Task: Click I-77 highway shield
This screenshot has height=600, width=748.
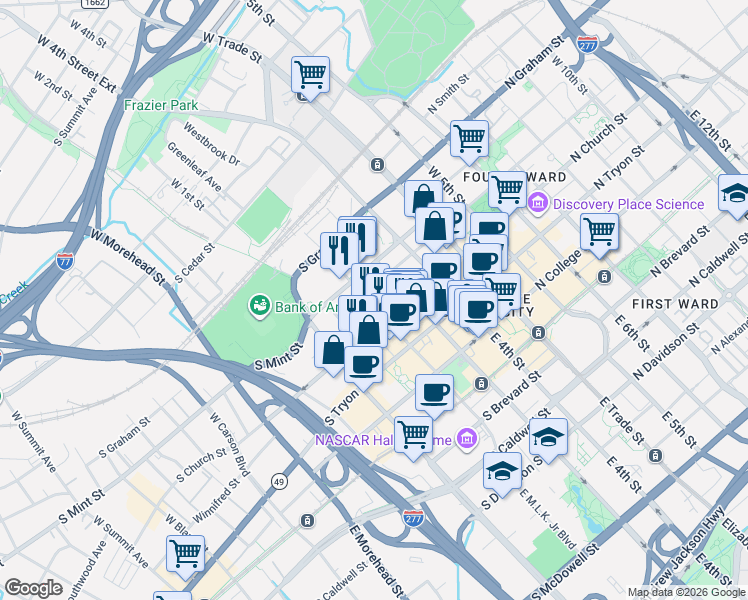Action: pos(65,261)
